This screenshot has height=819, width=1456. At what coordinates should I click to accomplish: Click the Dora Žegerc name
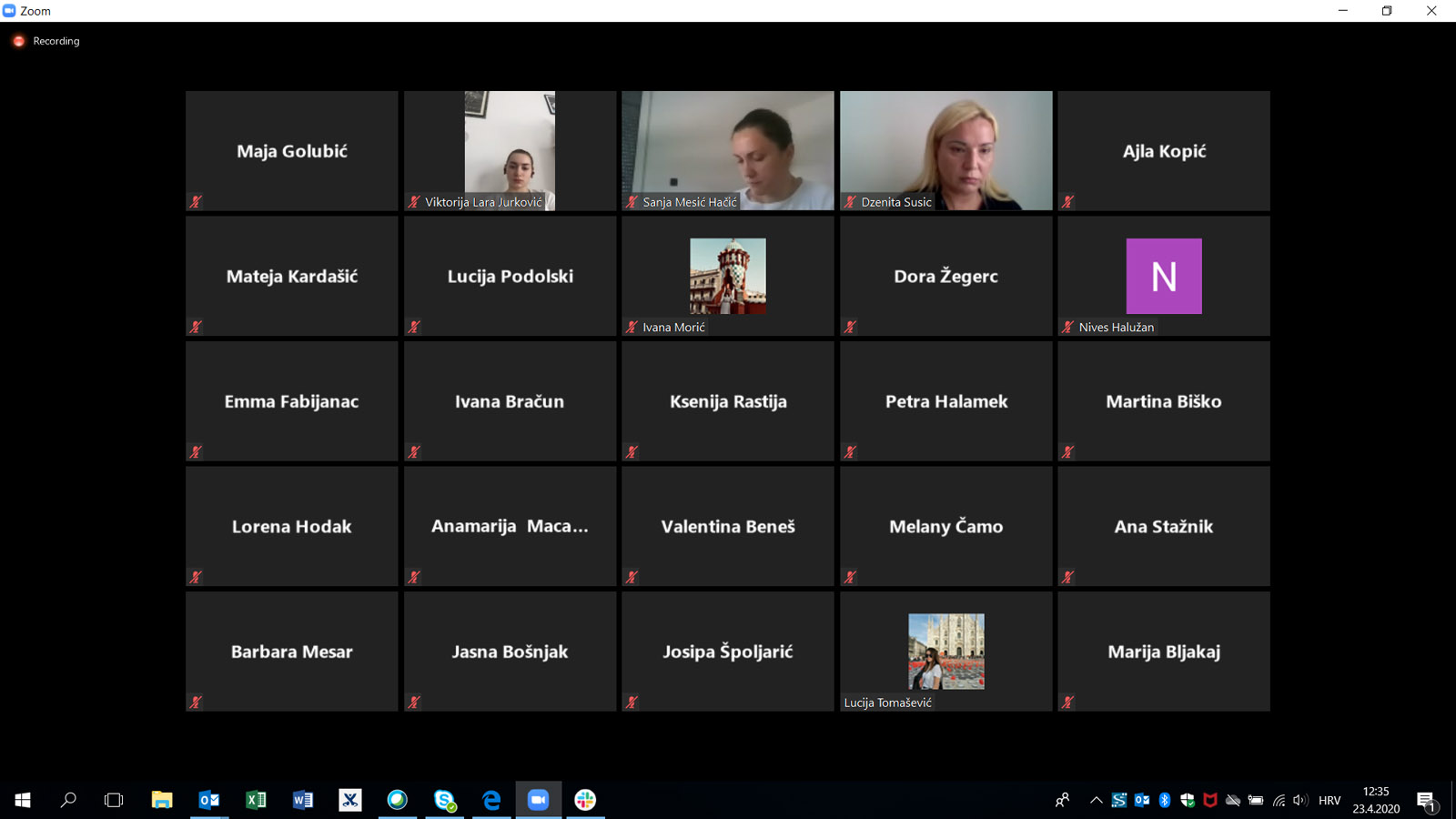pyautogui.click(x=946, y=276)
